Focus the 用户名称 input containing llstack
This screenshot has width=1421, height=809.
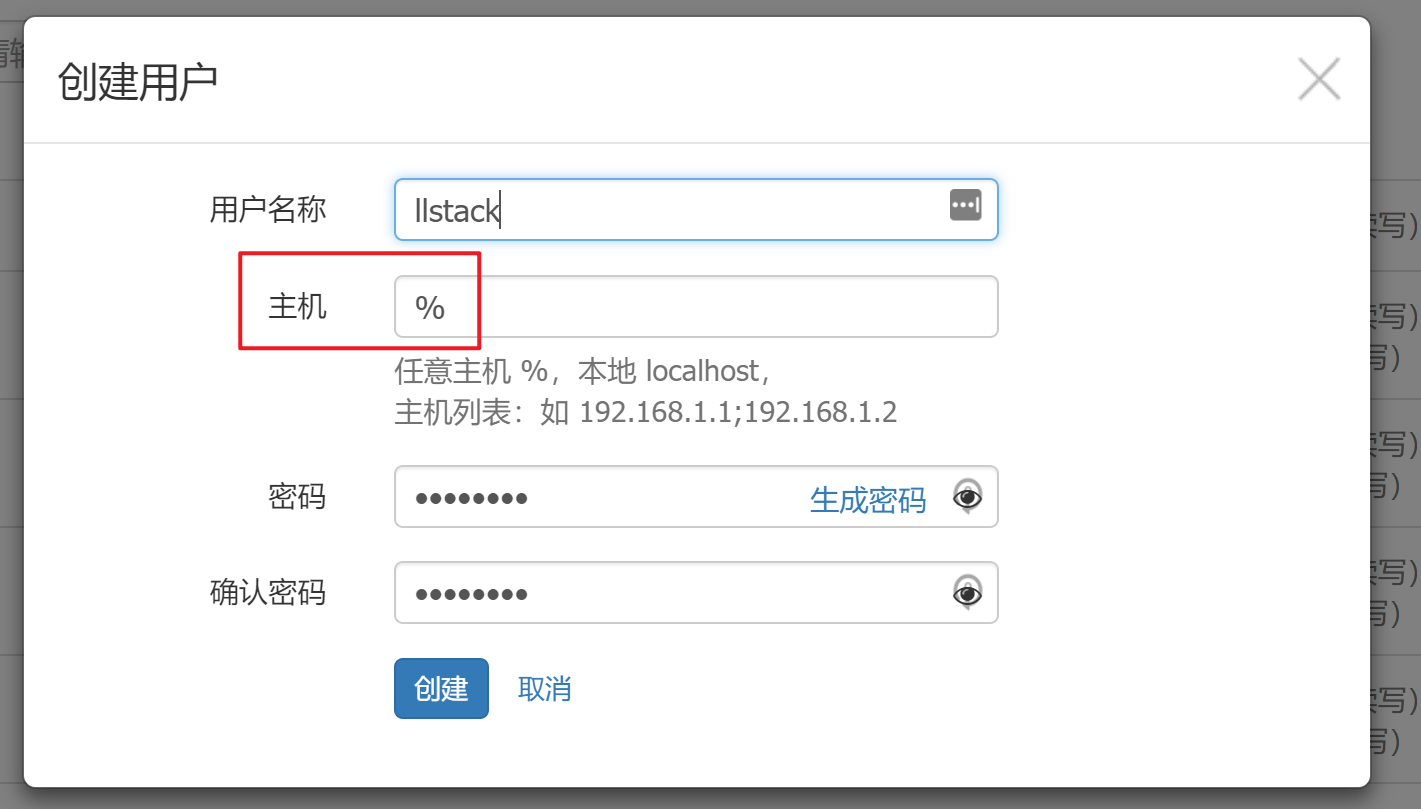point(696,210)
